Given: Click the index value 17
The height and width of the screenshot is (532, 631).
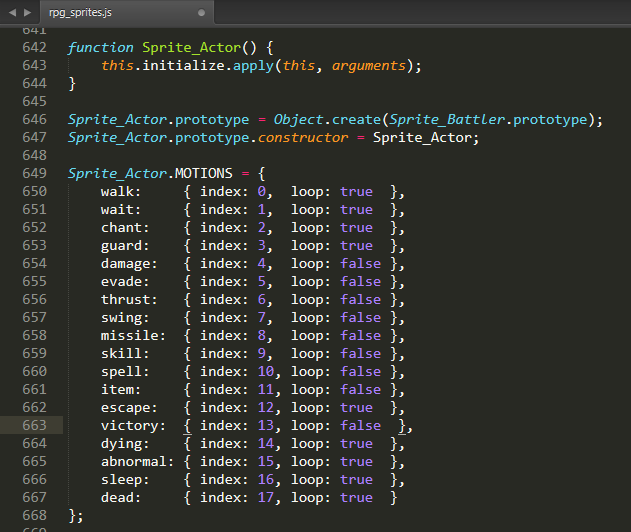Looking at the screenshot, I should click(266, 497).
